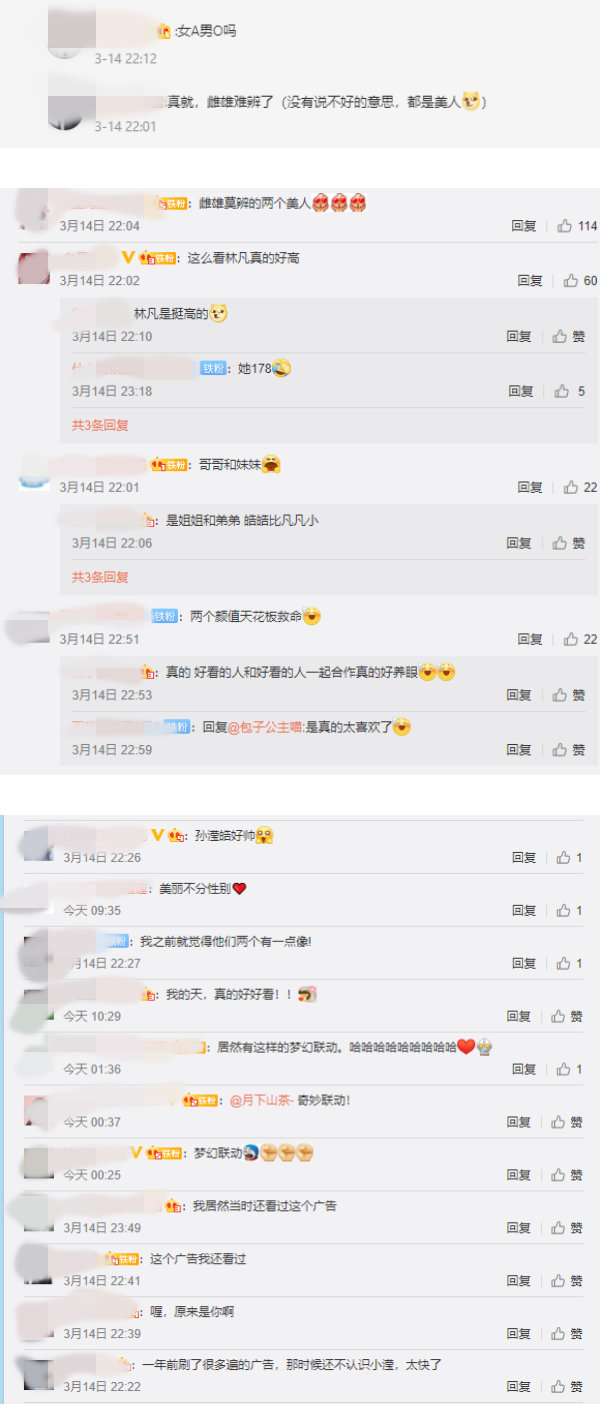This screenshot has height=1404, width=600.
Task: Reply to the "雌雄莫辨的两个美人" comment
Action: (x=524, y=226)
